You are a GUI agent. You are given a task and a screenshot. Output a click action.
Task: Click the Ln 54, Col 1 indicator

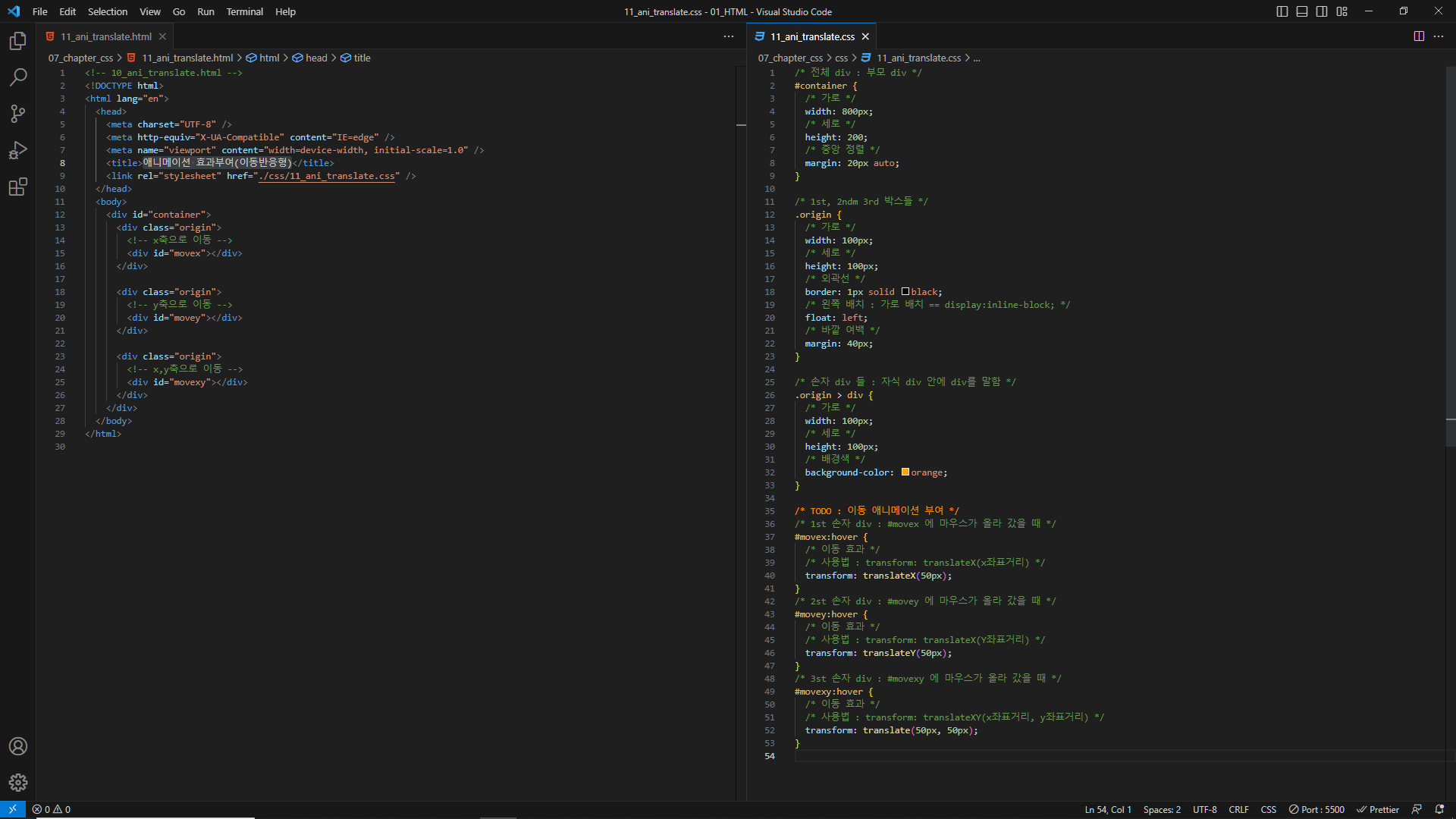point(1107,809)
